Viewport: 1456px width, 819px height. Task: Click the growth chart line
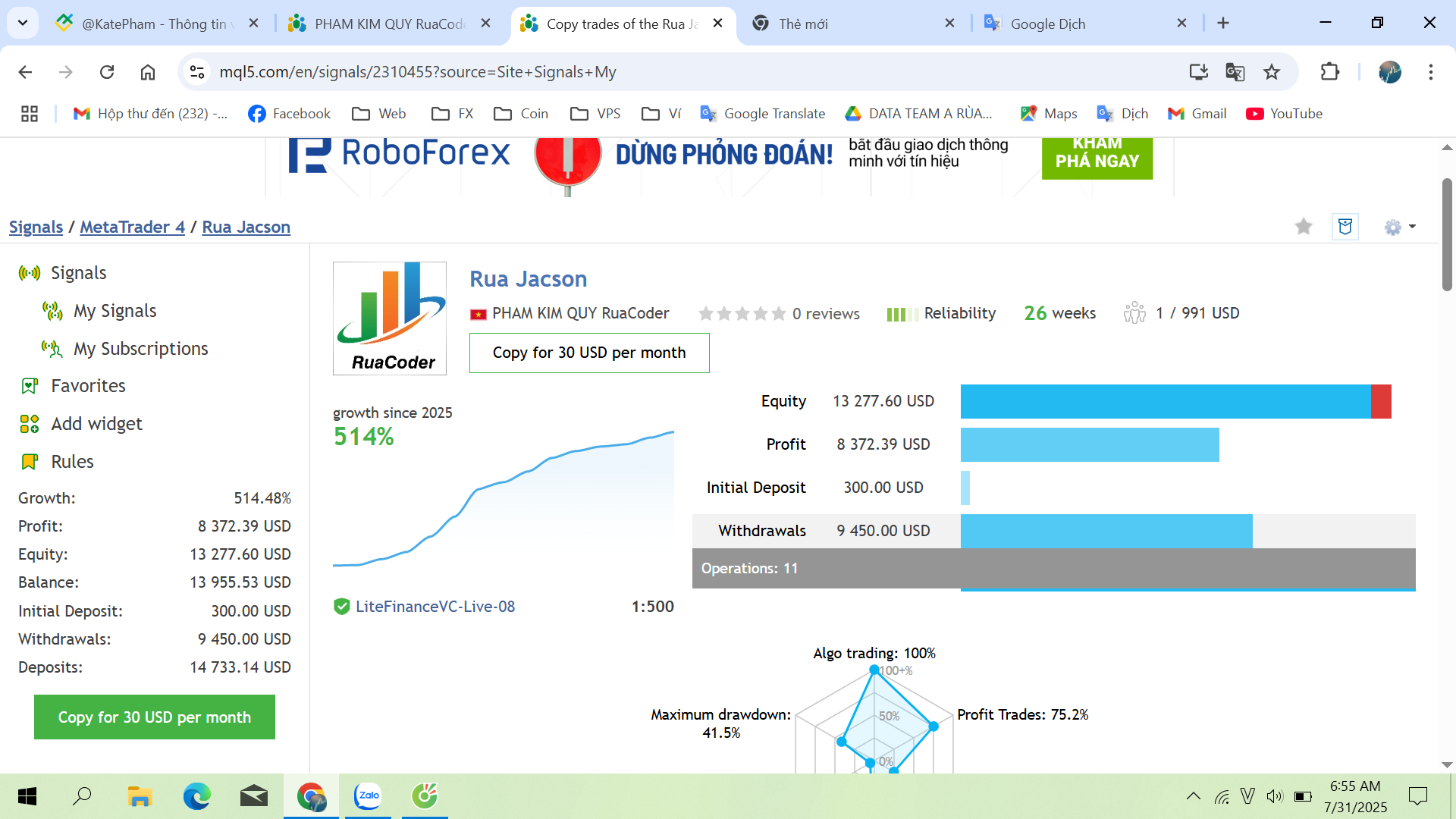[x=504, y=499]
